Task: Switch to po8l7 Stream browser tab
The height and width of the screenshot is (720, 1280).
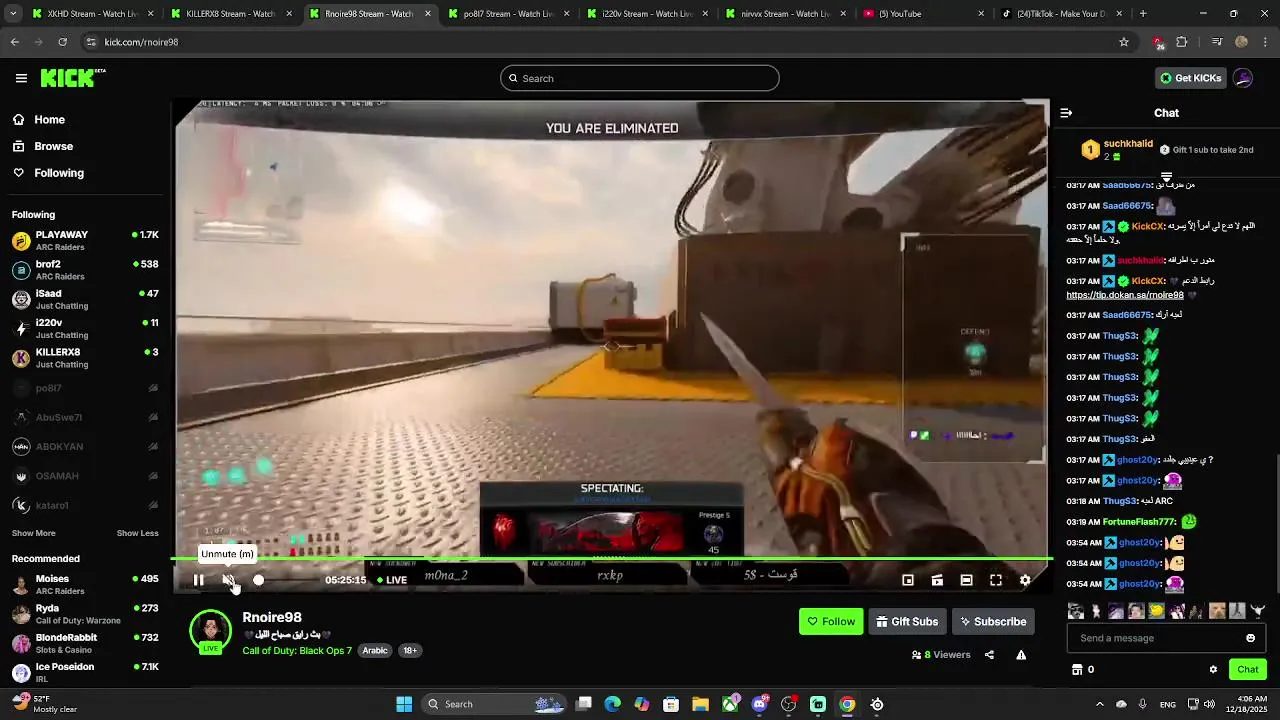Action: click(508, 14)
